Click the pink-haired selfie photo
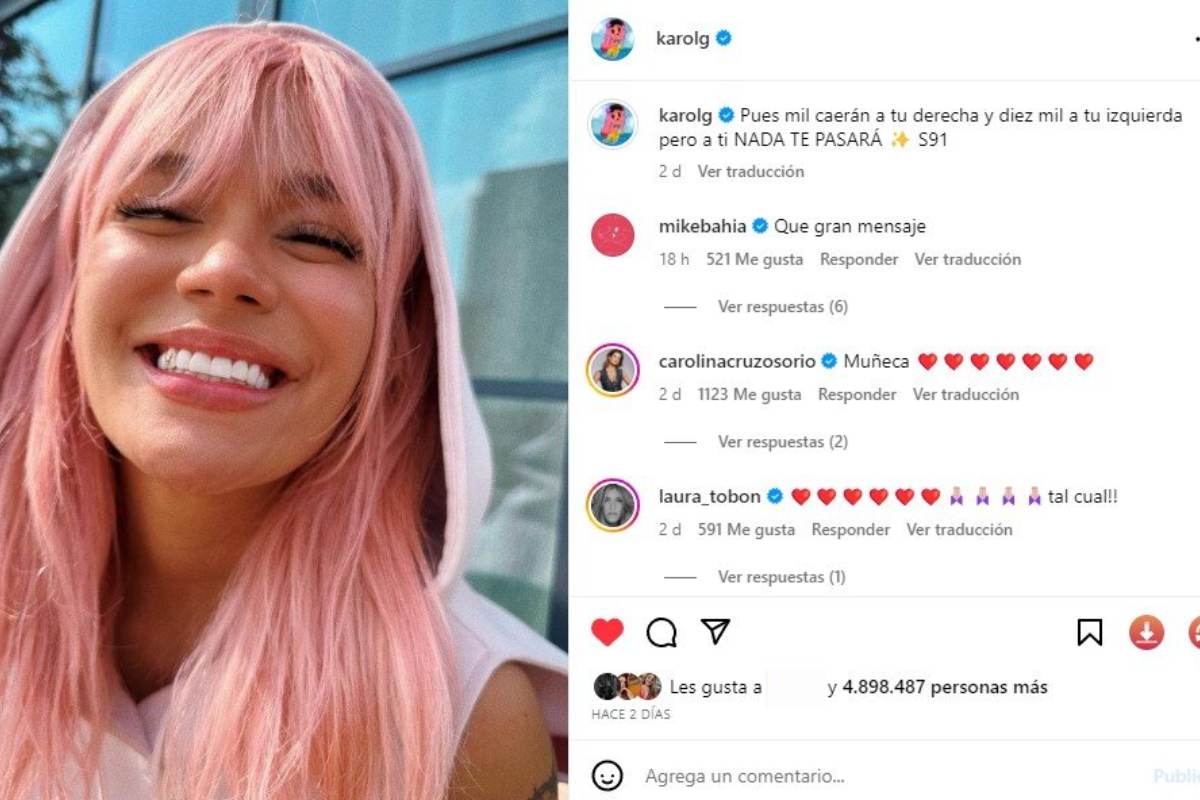 pyautogui.click(x=284, y=400)
